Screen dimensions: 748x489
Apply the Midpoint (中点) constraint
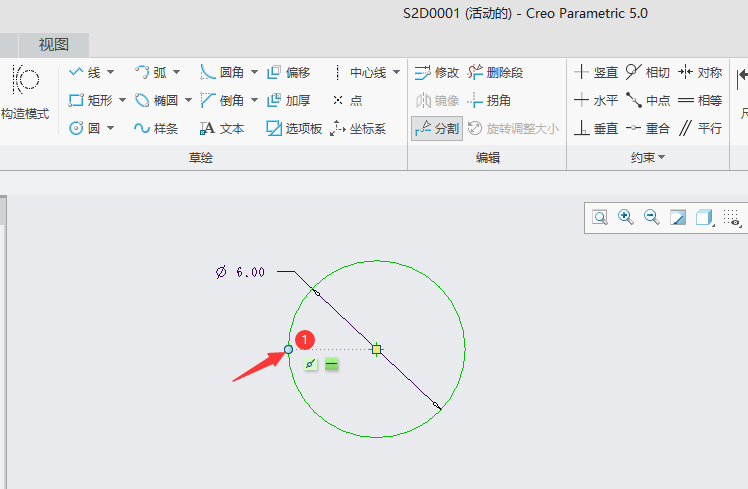pyautogui.click(x=648, y=100)
